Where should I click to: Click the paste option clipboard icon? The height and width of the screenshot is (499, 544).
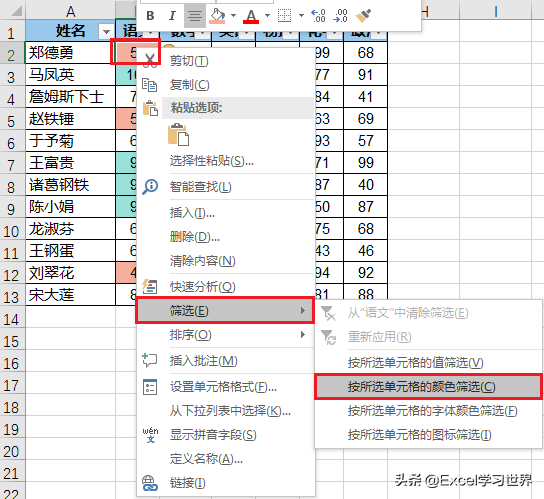tap(179, 134)
